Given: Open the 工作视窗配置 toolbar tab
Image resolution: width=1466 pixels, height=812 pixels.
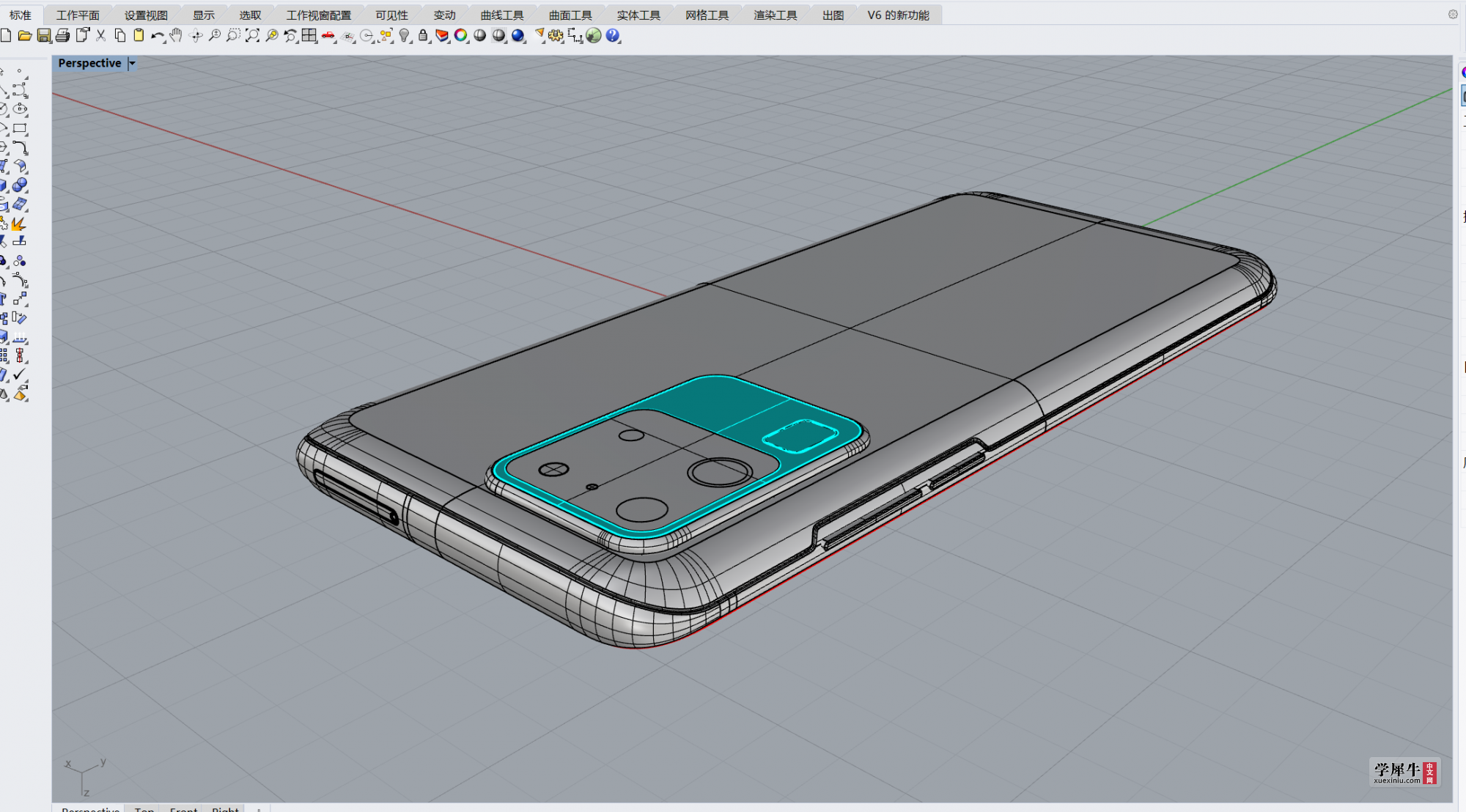Looking at the screenshot, I should coord(319,15).
